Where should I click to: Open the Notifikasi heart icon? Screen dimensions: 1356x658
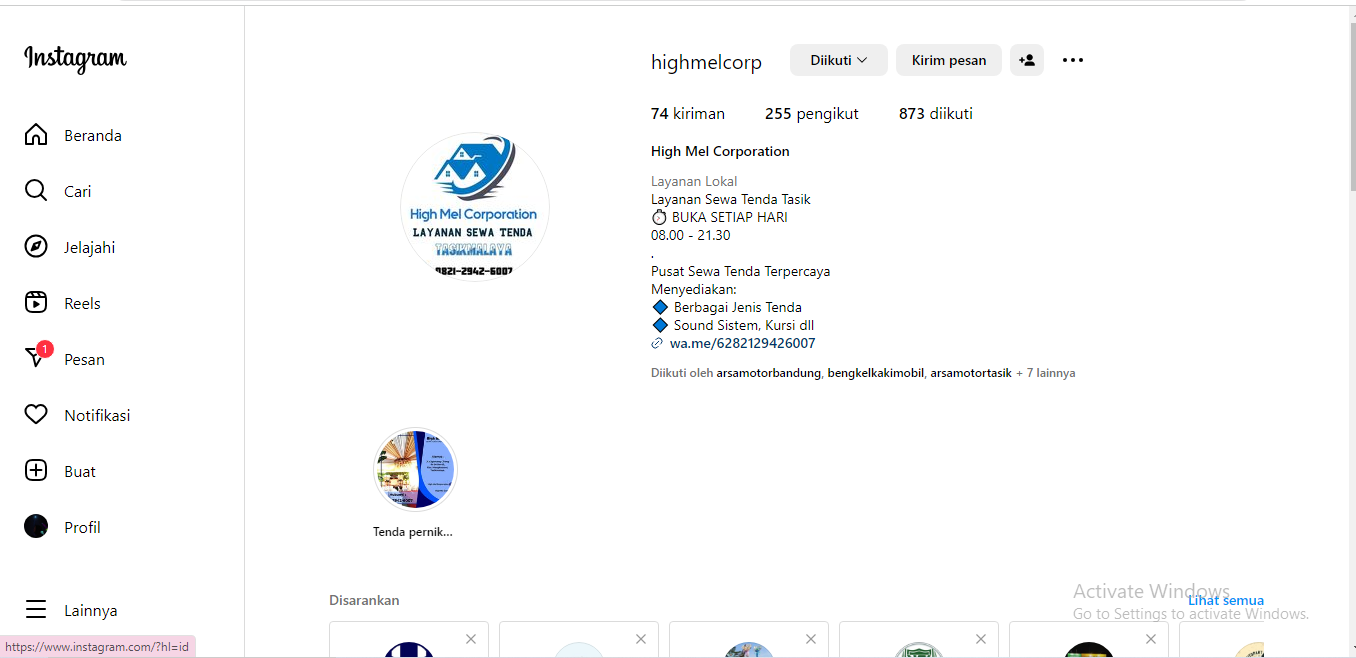36,415
